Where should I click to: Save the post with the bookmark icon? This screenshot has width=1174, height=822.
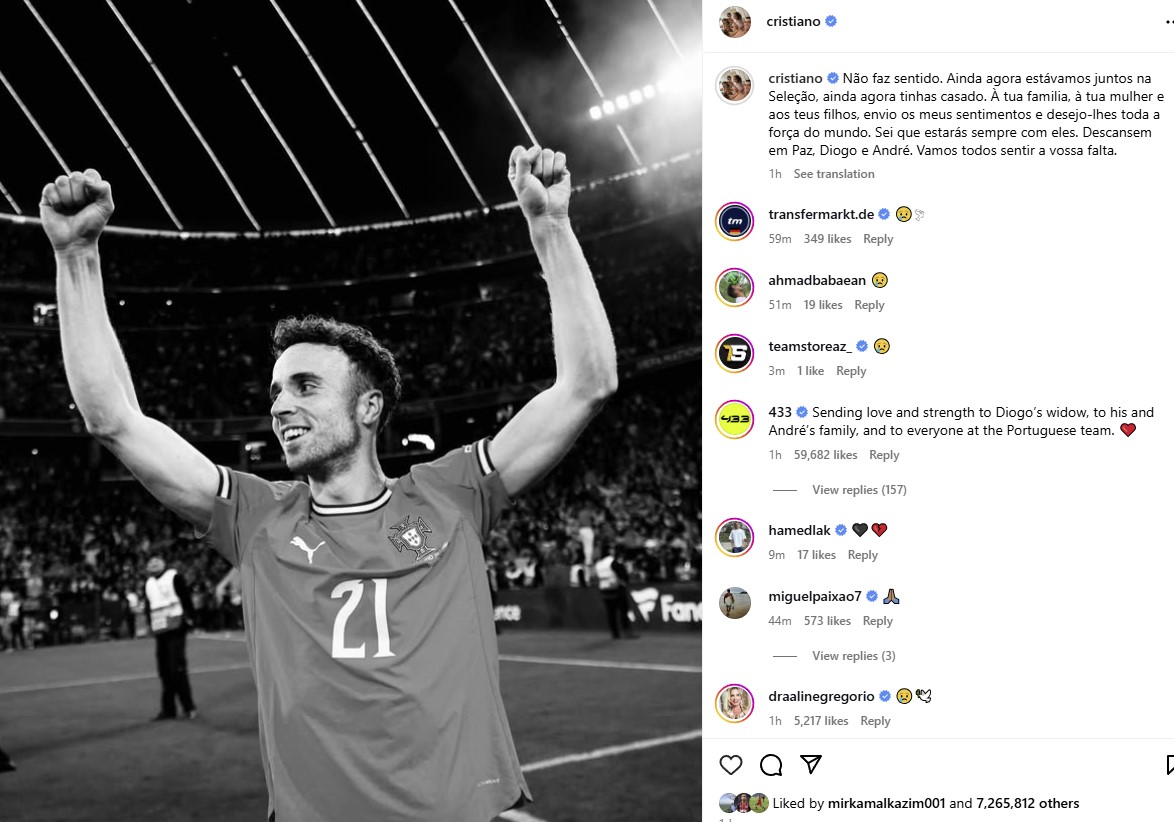click(1170, 765)
